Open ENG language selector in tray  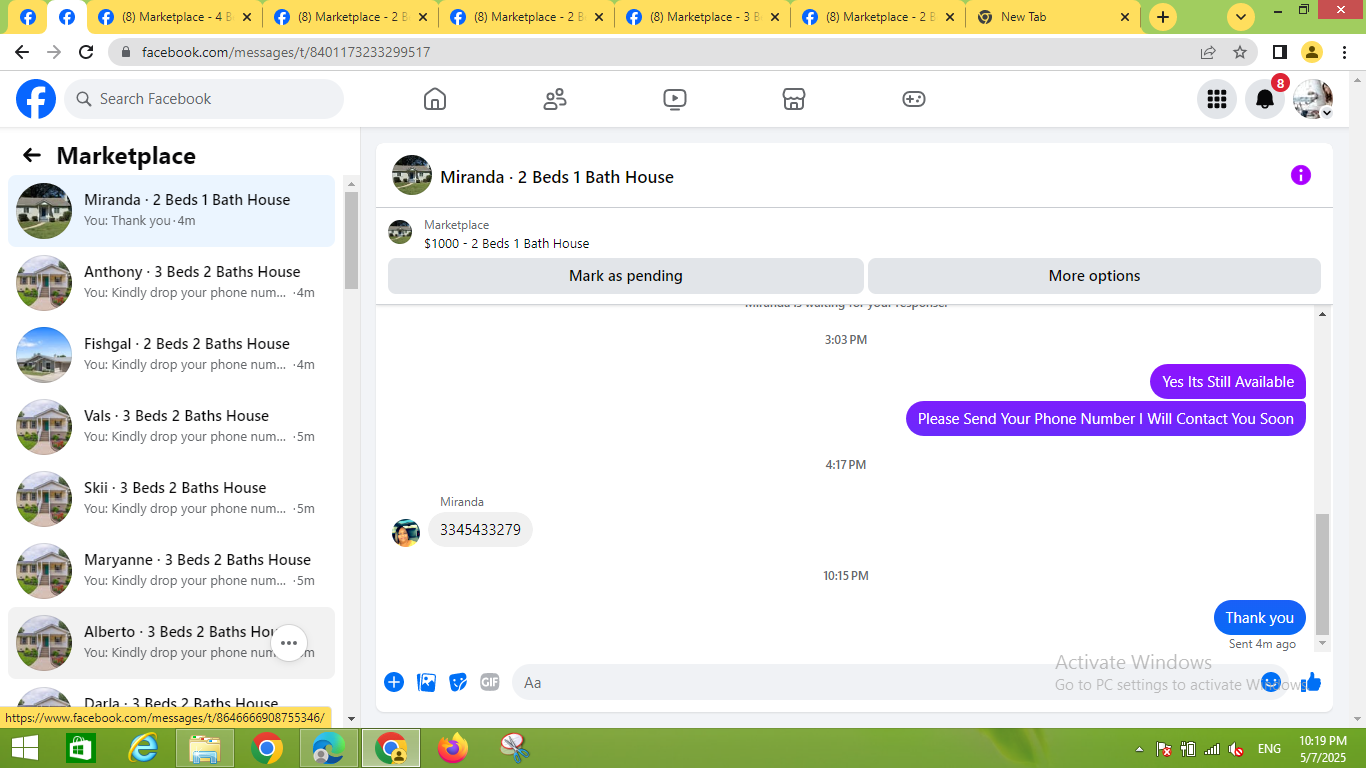pyautogui.click(x=1269, y=749)
